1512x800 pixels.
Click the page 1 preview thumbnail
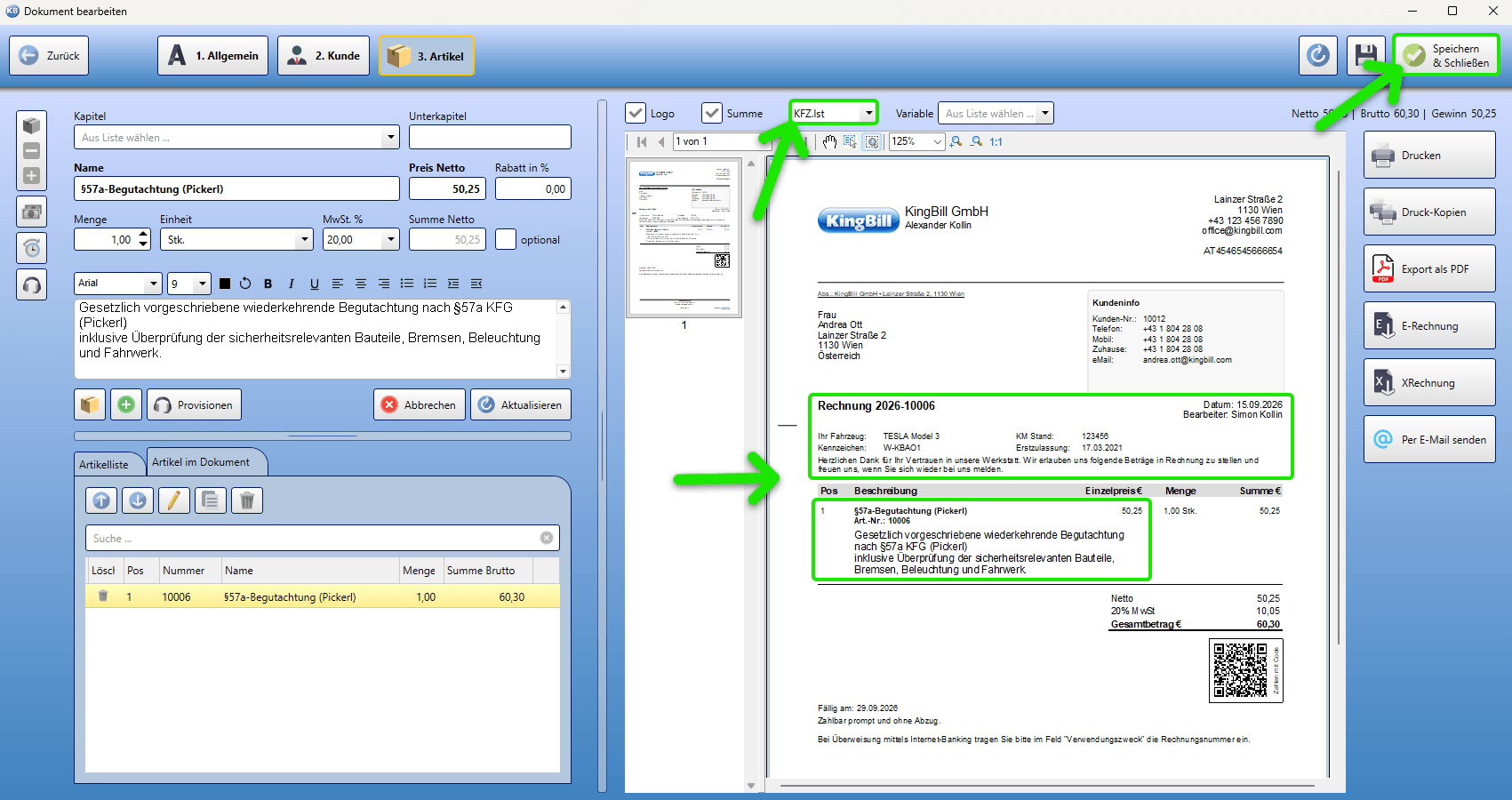click(x=684, y=238)
